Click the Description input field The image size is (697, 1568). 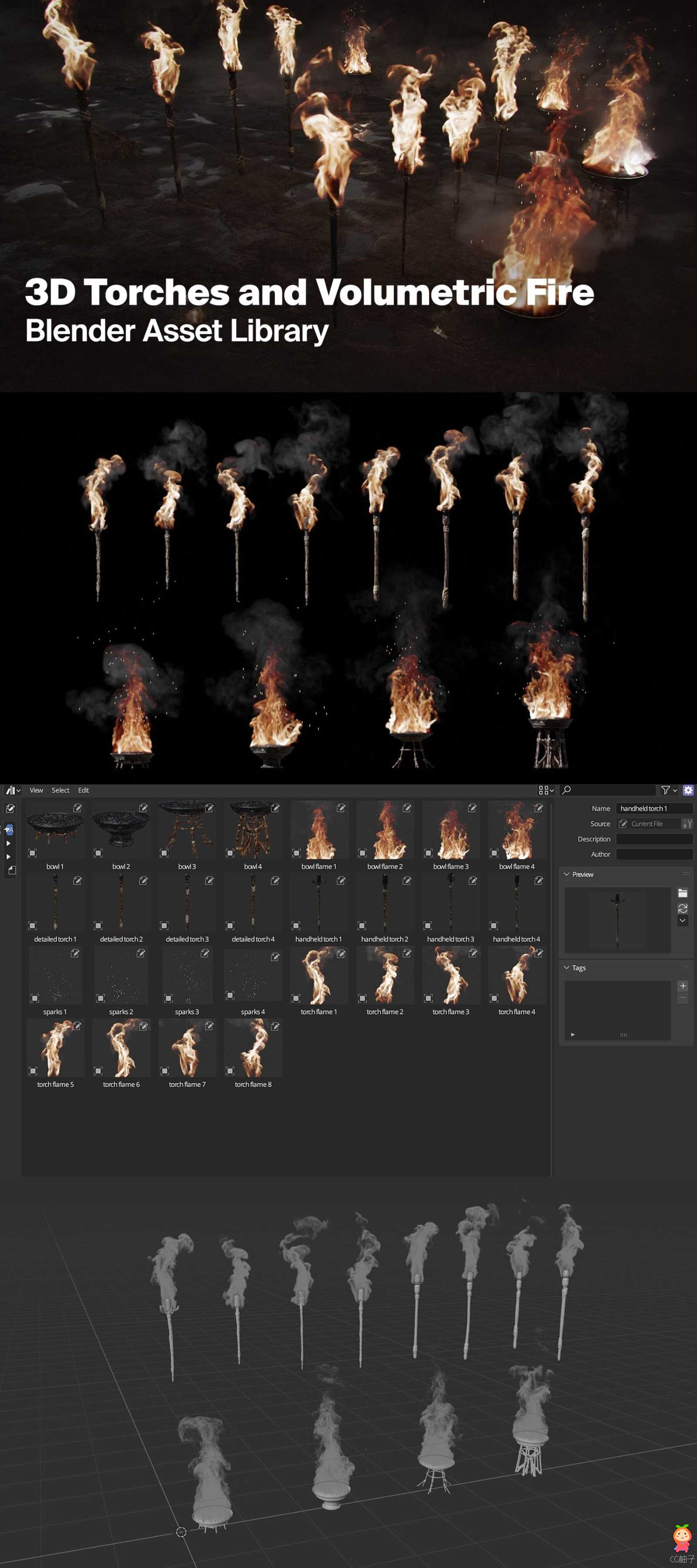(x=654, y=839)
